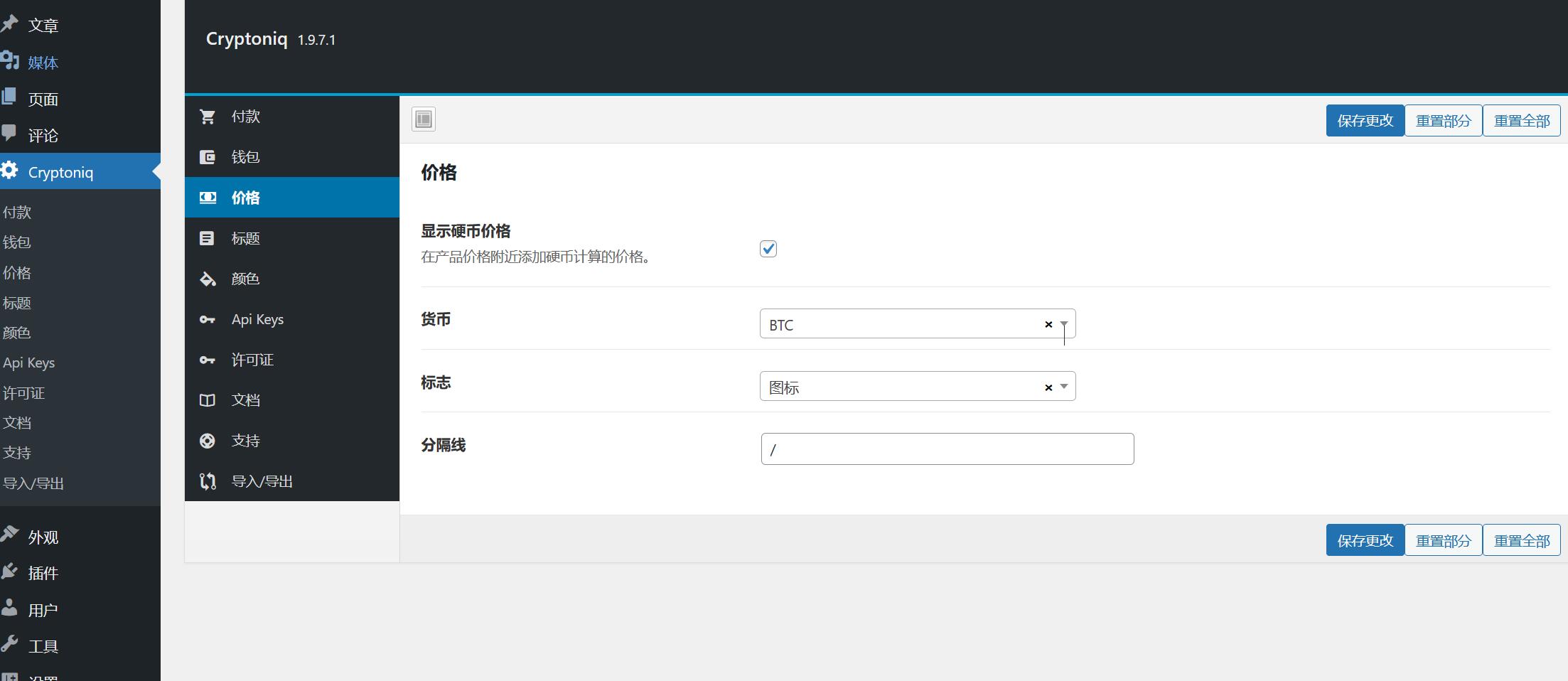Toggle the expand-all sections icon button
The height and width of the screenshot is (681, 1568).
[424, 119]
